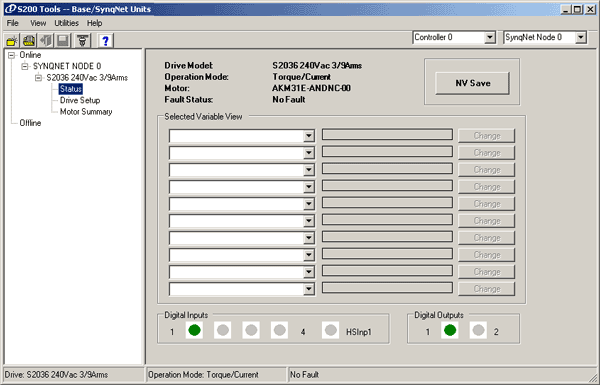
Task: Click the yellow drive toolbar icon
Action: tap(29, 41)
